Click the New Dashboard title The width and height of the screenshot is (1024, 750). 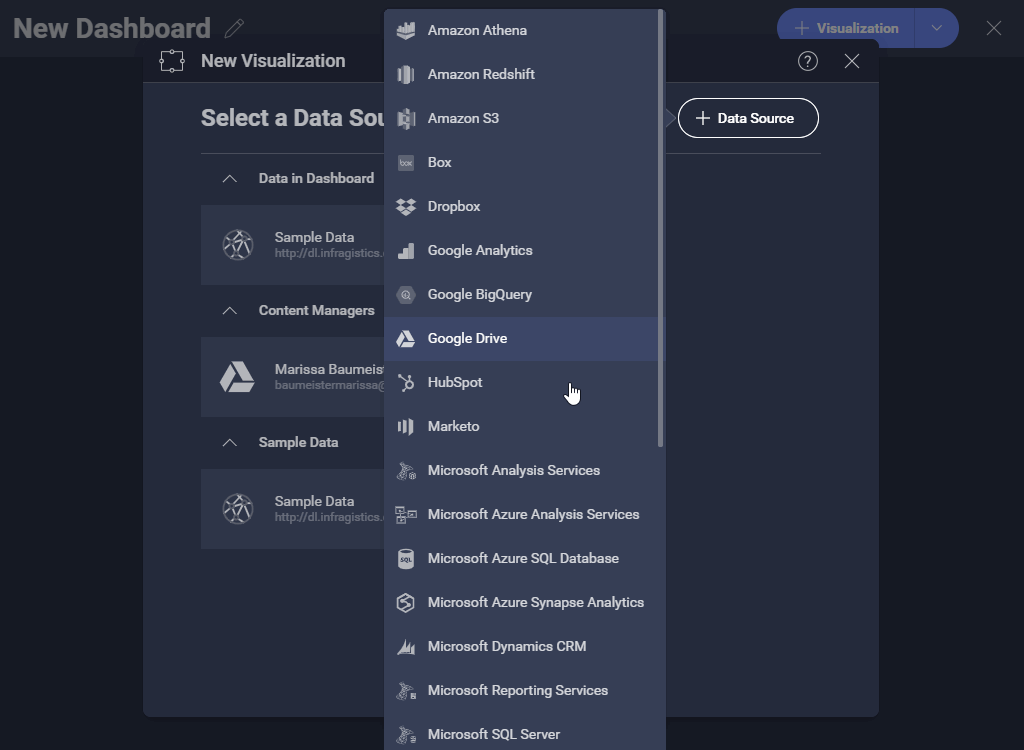(112, 28)
